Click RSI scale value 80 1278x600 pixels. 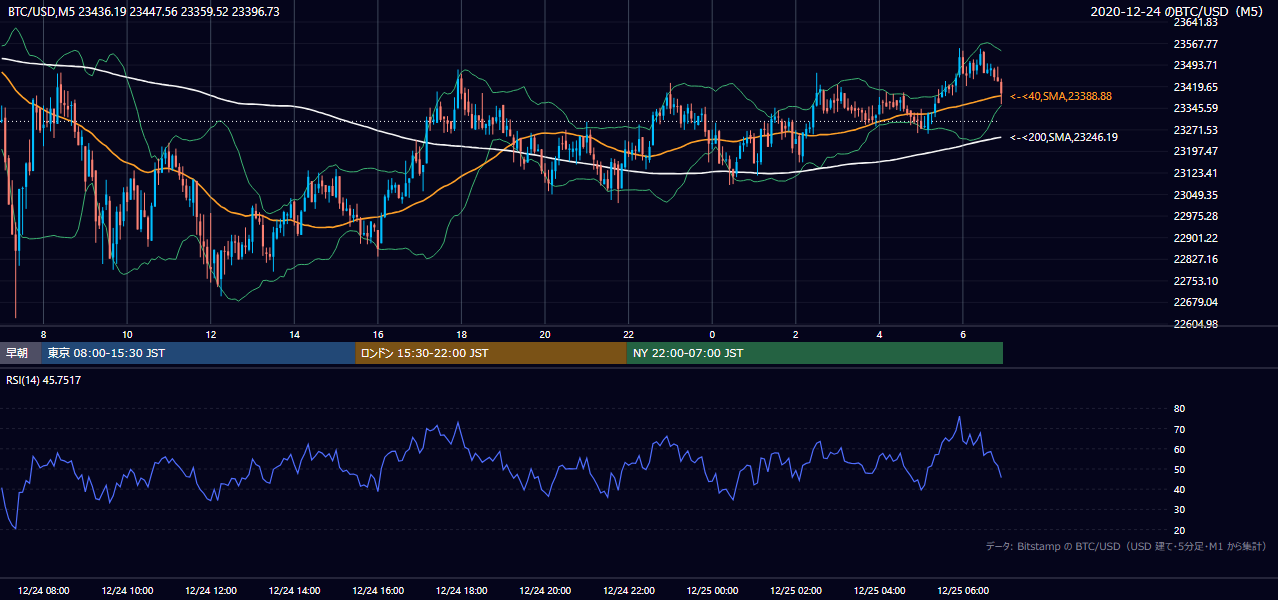1179,409
